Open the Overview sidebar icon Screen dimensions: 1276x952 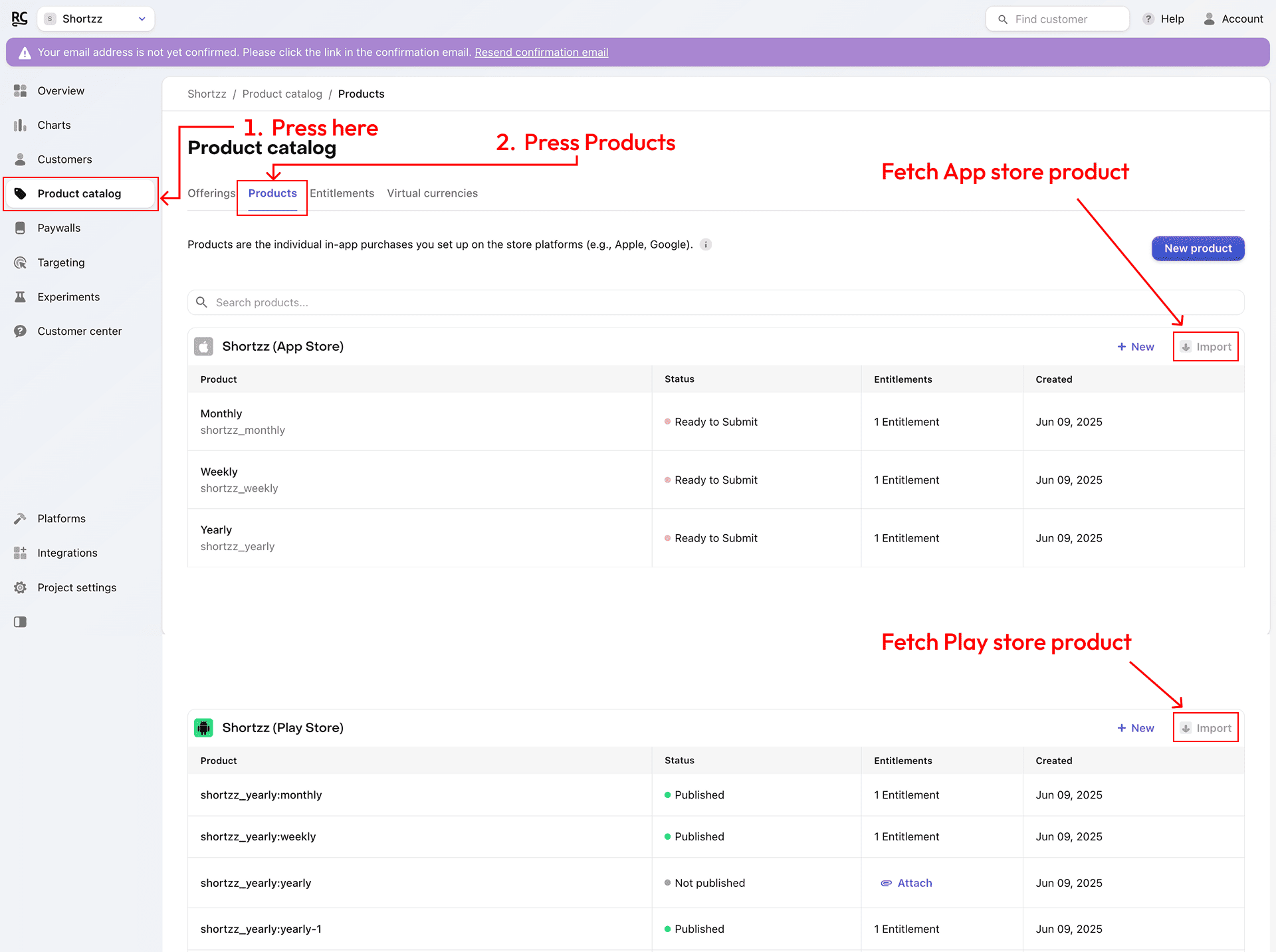(20, 91)
